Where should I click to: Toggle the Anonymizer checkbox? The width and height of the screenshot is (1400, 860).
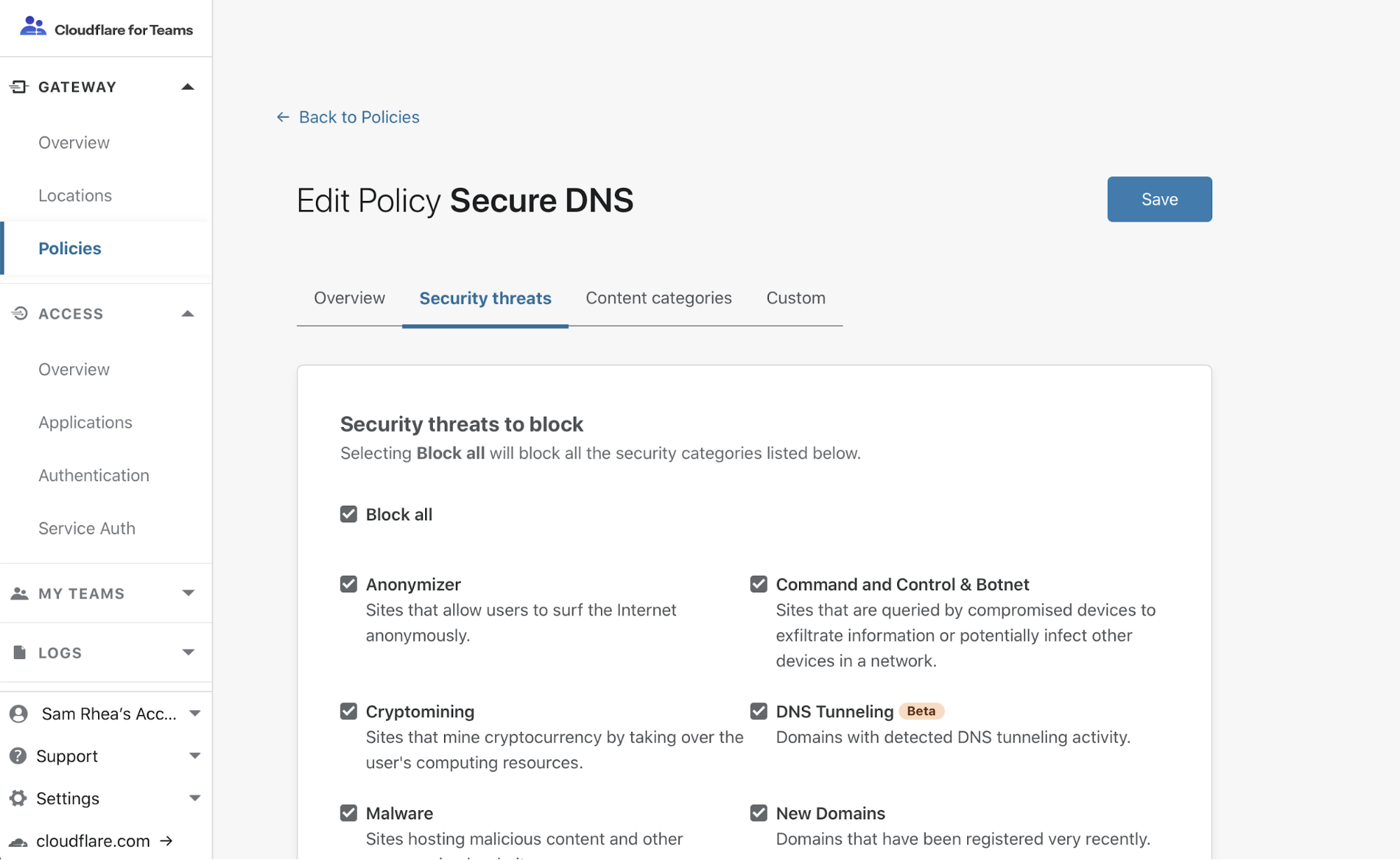click(x=349, y=584)
